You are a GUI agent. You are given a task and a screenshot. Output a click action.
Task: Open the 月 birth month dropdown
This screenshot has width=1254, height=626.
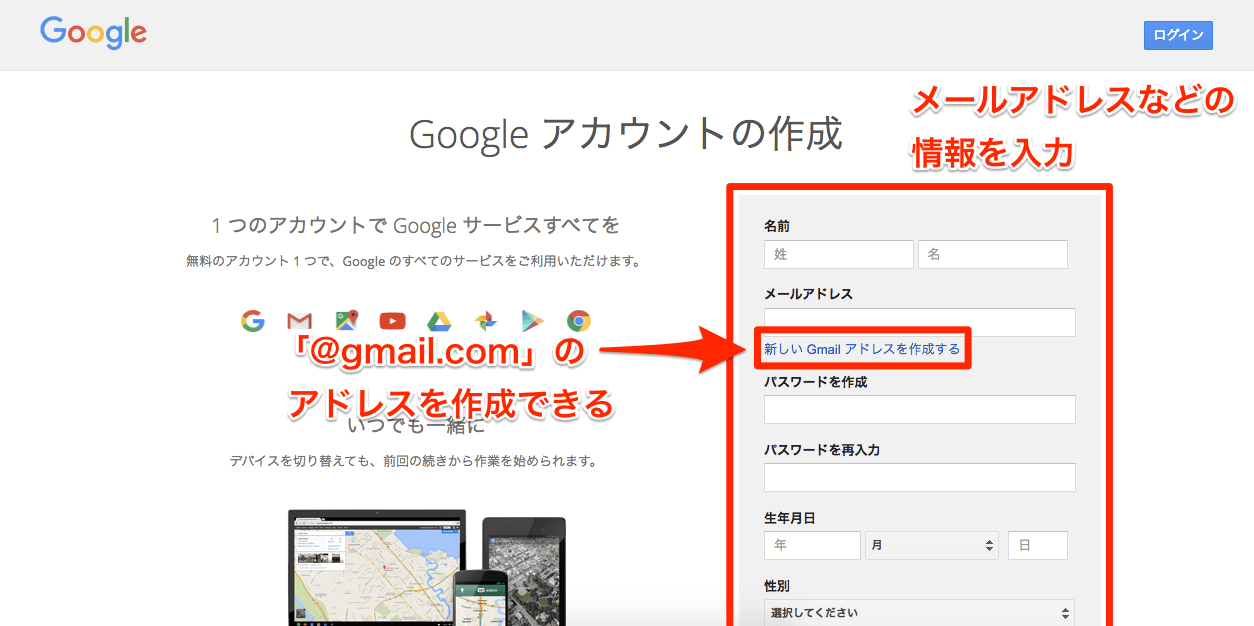[933, 545]
